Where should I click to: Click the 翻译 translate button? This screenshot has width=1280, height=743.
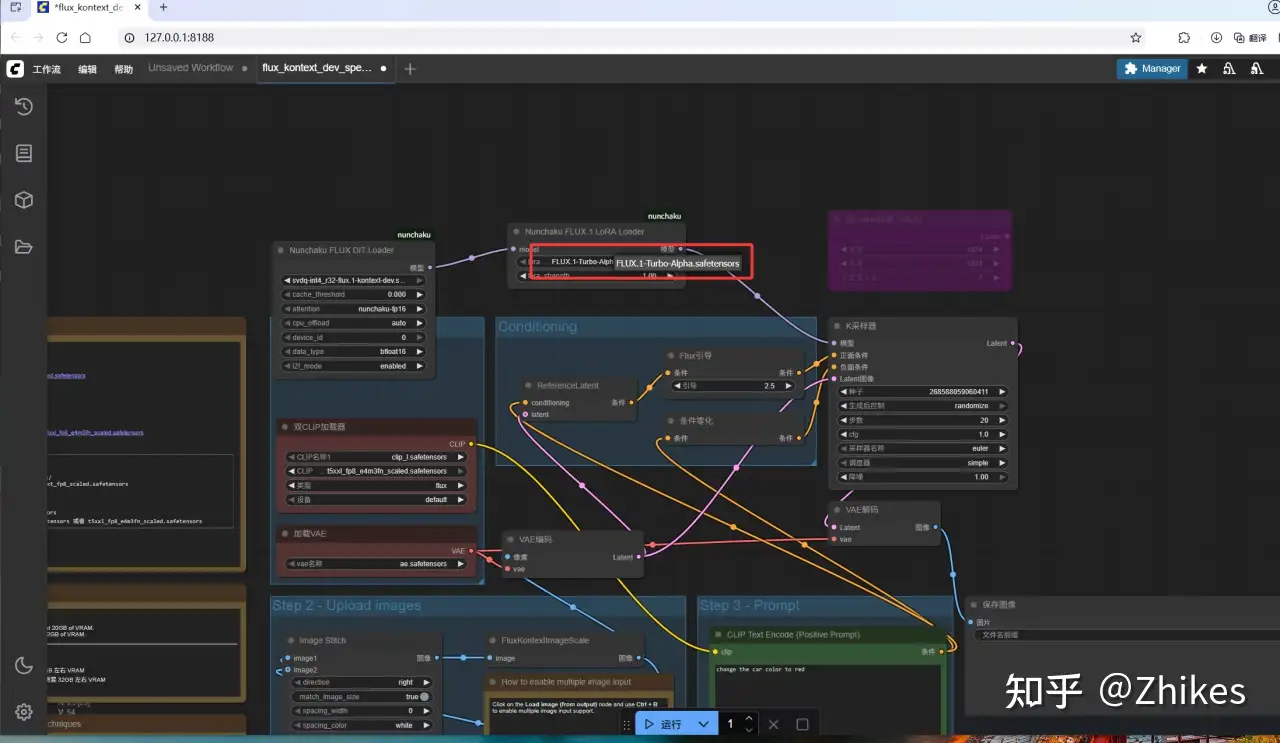click(1249, 38)
